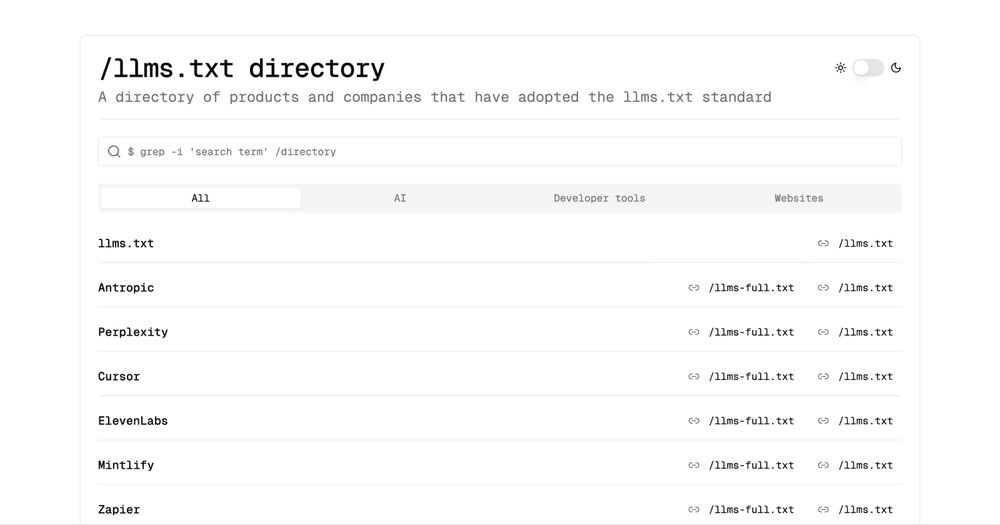Click Cursor llms-full link icon
The image size is (1000, 525).
694,376
